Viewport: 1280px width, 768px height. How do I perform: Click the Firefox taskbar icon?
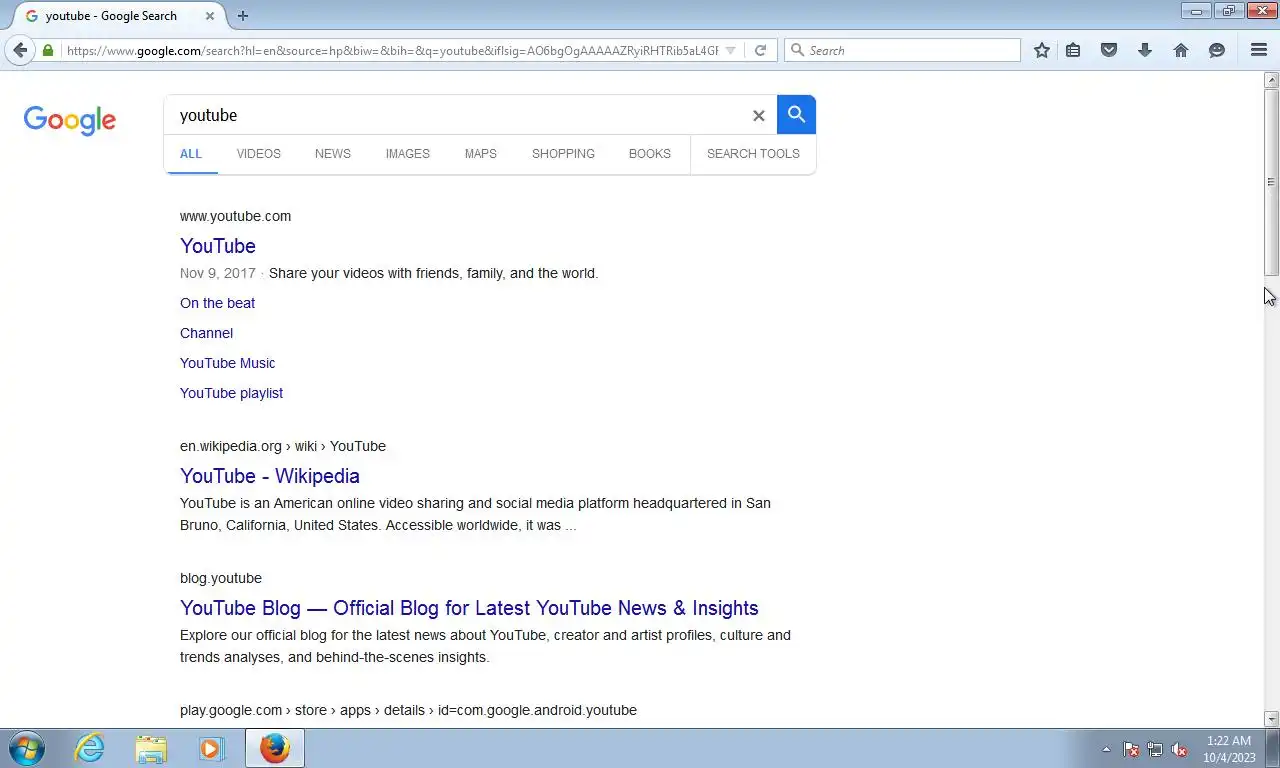tap(274, 748)
